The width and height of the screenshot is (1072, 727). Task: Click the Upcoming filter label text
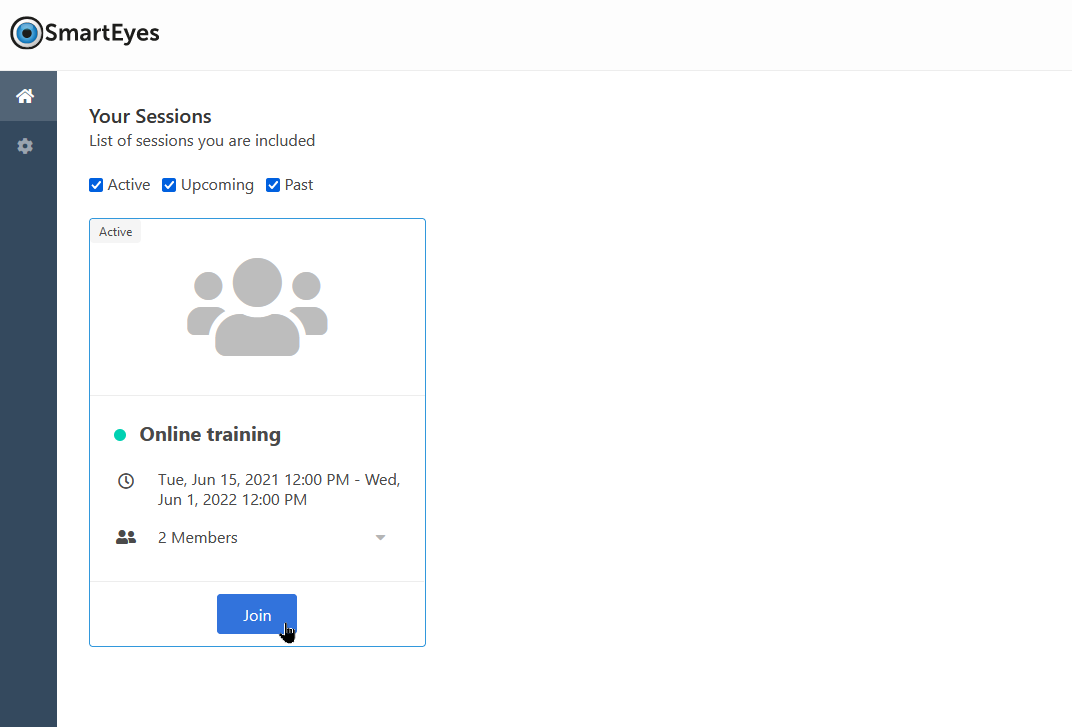(x=217, y=185)
